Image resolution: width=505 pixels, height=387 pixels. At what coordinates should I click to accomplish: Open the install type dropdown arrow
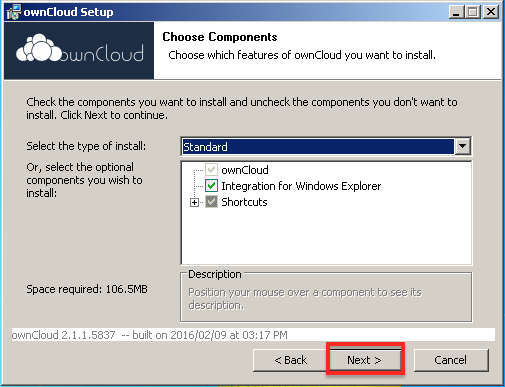(462, 146)
